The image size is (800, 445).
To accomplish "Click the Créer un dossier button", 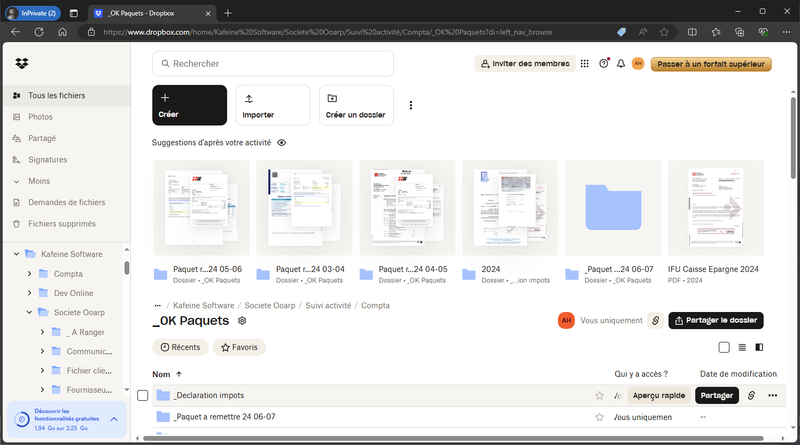I will point(356,105).
